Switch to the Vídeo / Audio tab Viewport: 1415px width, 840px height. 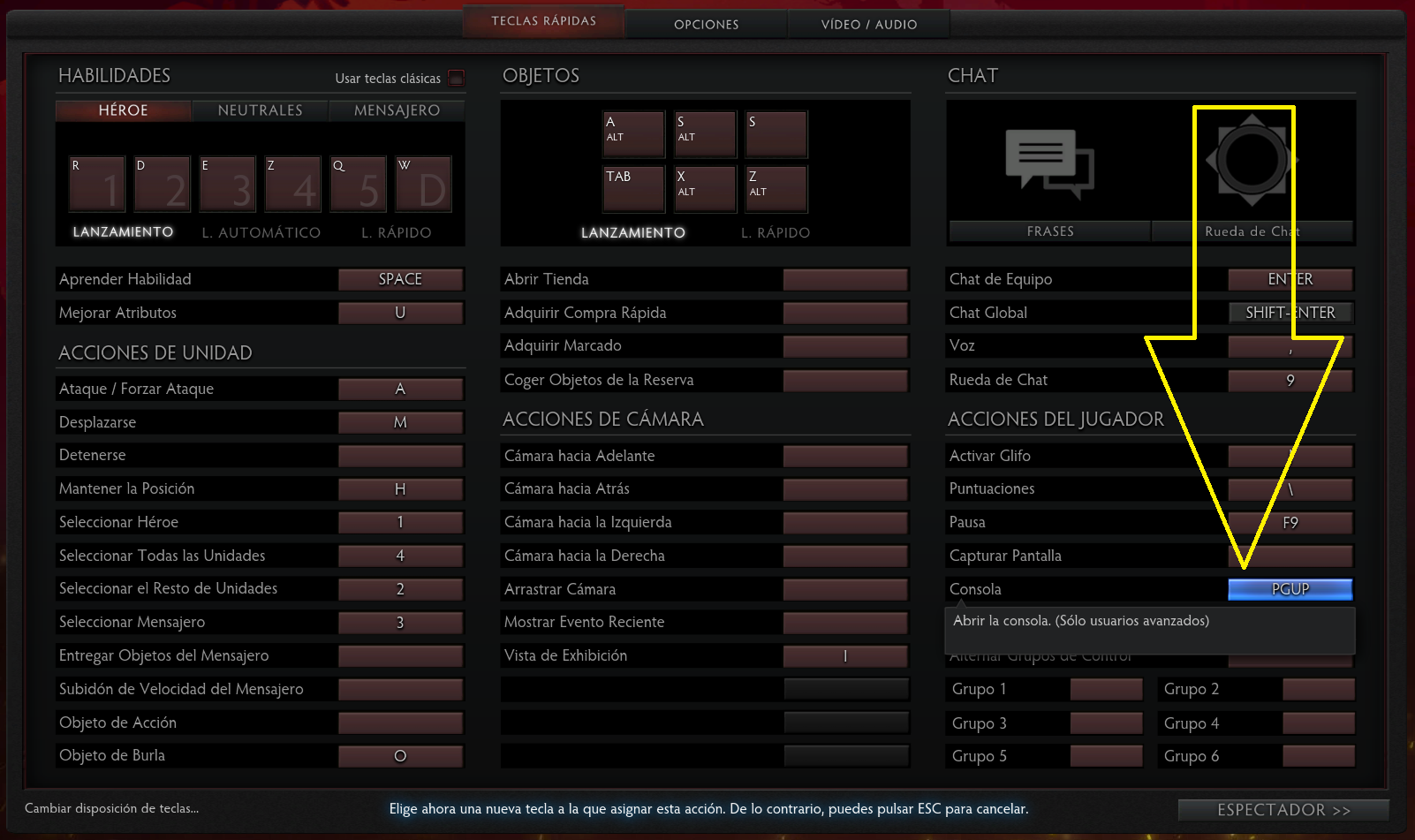(868, 25)
